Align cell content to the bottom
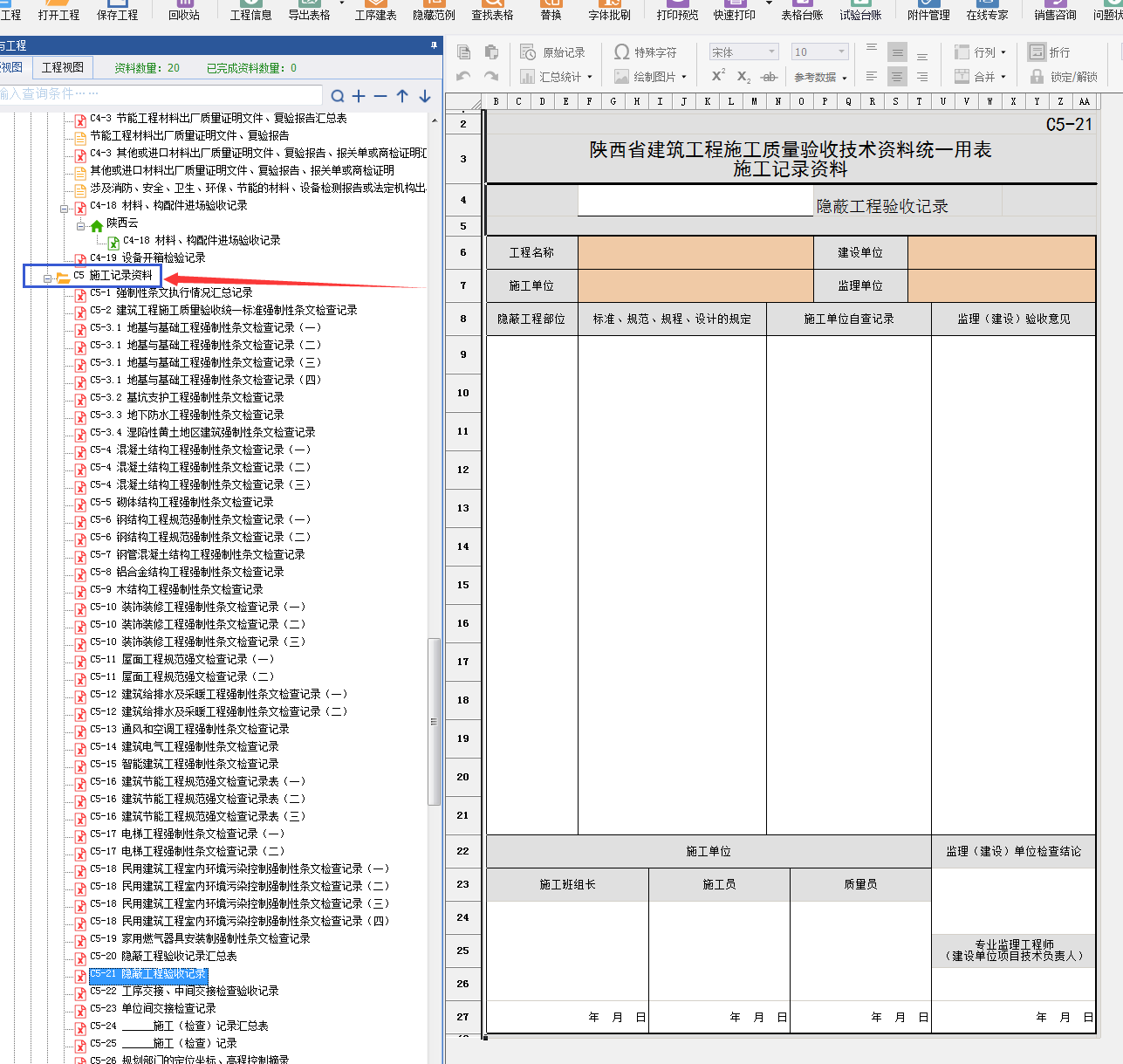Screen dimensions: 1123x1064 tap(922, 54)
